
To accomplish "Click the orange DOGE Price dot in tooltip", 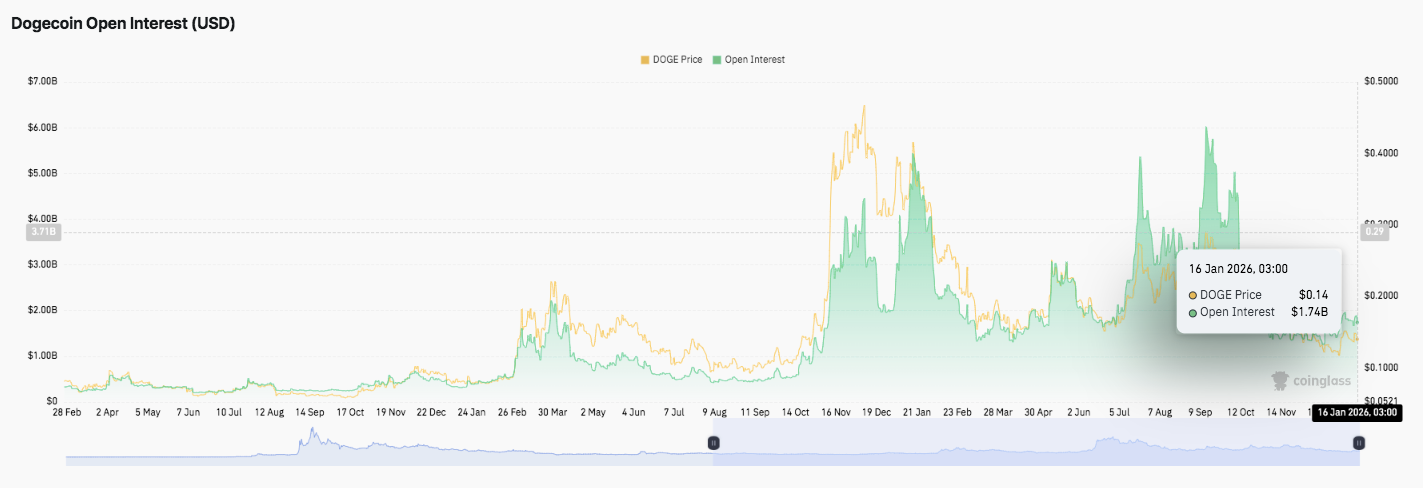I will pyautogui.click(x=1193, y=295).
